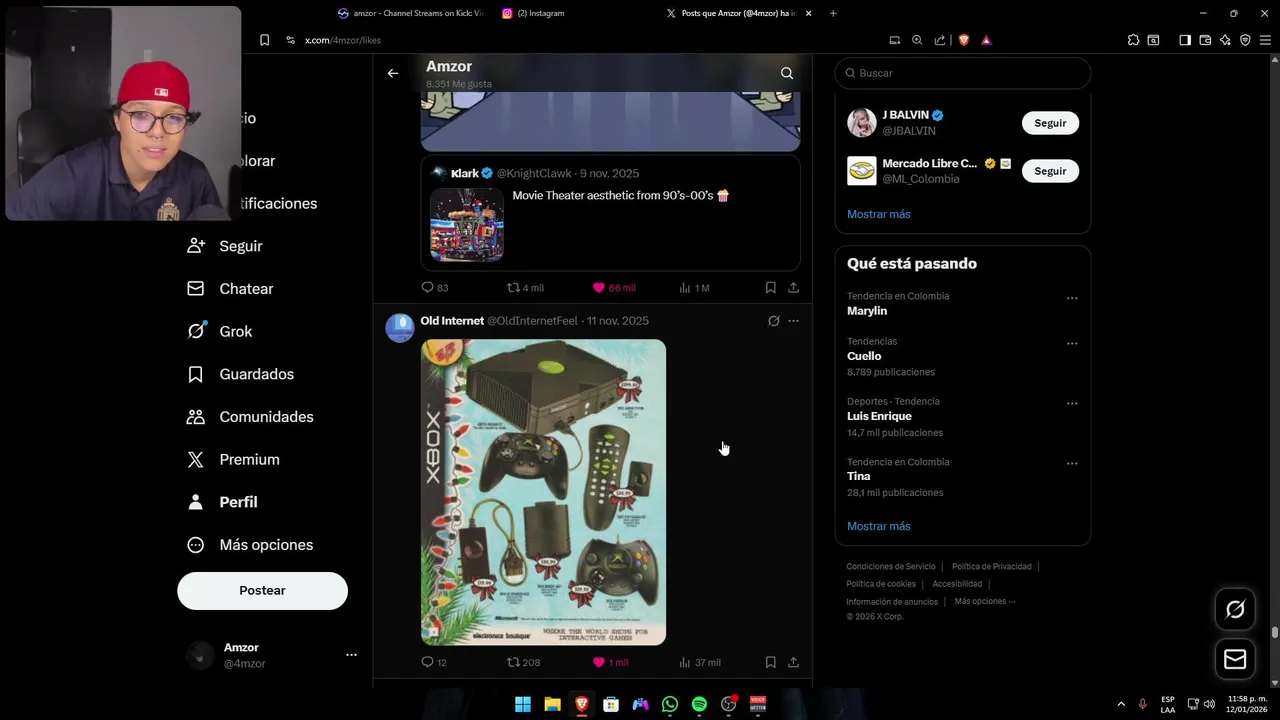This screenshot has height=720, width=1280.
Task: Open more options on the Old Internet post
Action: pos(793,321)
